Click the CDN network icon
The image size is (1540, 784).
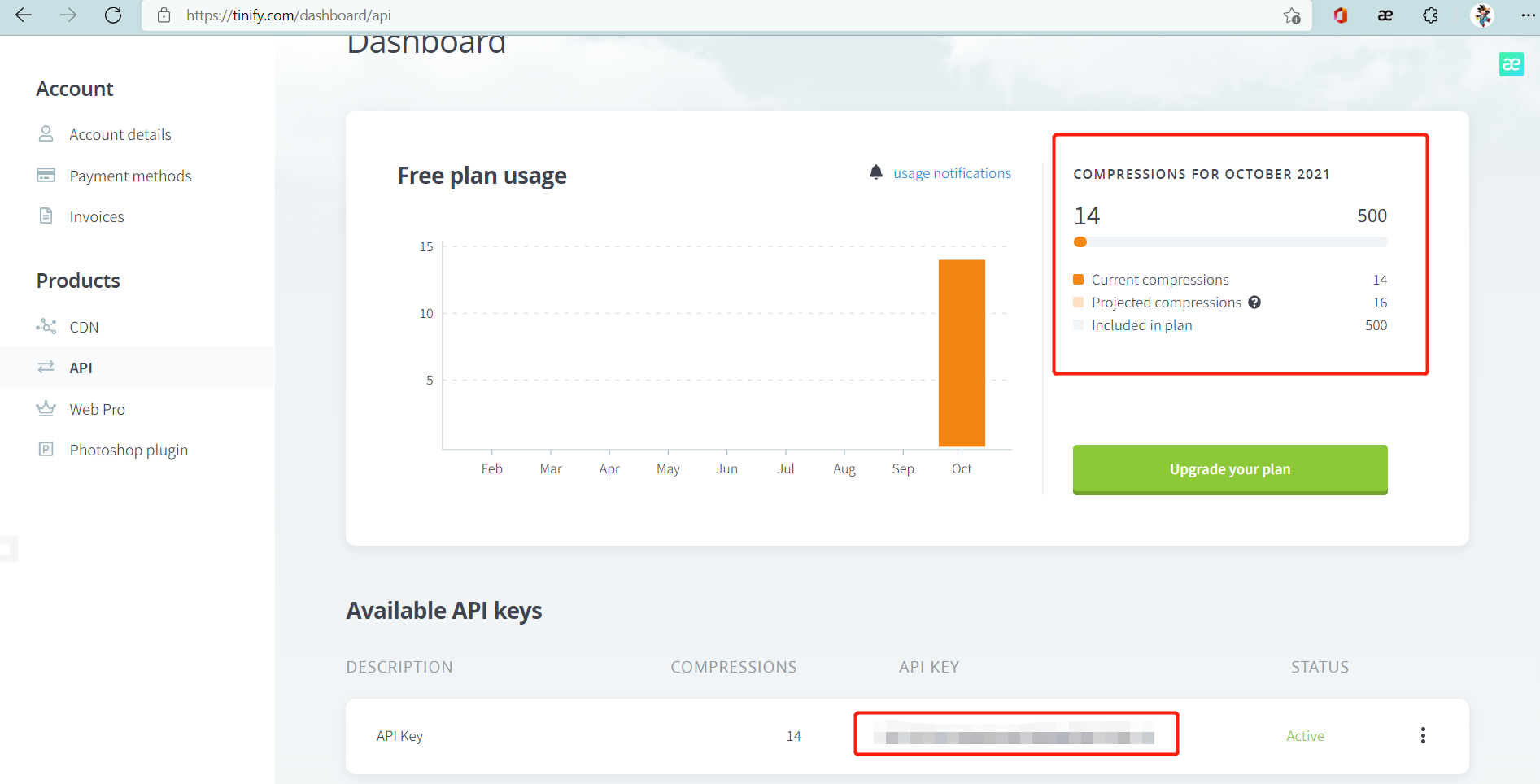[x=46, y=326]
